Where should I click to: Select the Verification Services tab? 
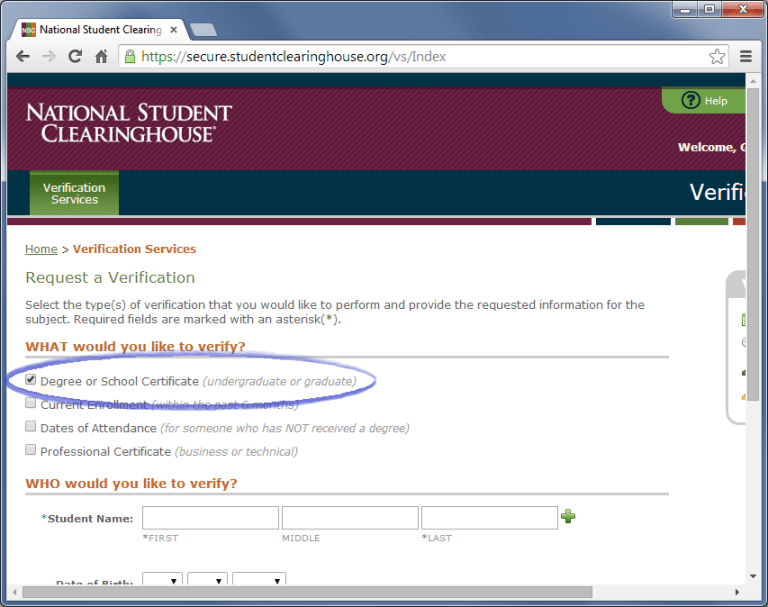pos(74,193)
